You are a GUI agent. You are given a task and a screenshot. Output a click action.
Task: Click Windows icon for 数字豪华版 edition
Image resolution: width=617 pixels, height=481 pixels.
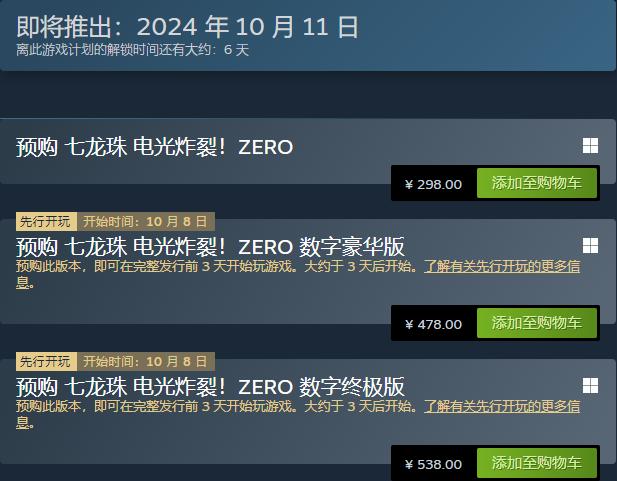590,246
